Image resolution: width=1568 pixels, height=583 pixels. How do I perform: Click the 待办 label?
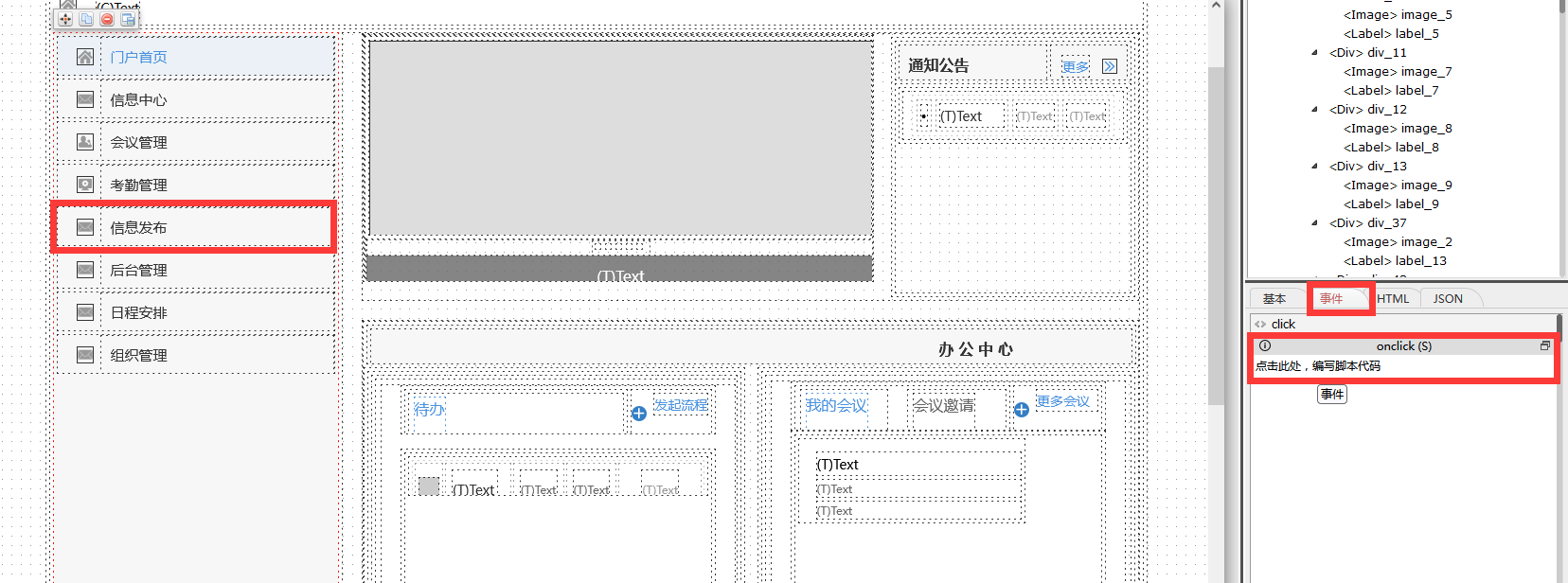pyautogui.click(x=429, y=409)
